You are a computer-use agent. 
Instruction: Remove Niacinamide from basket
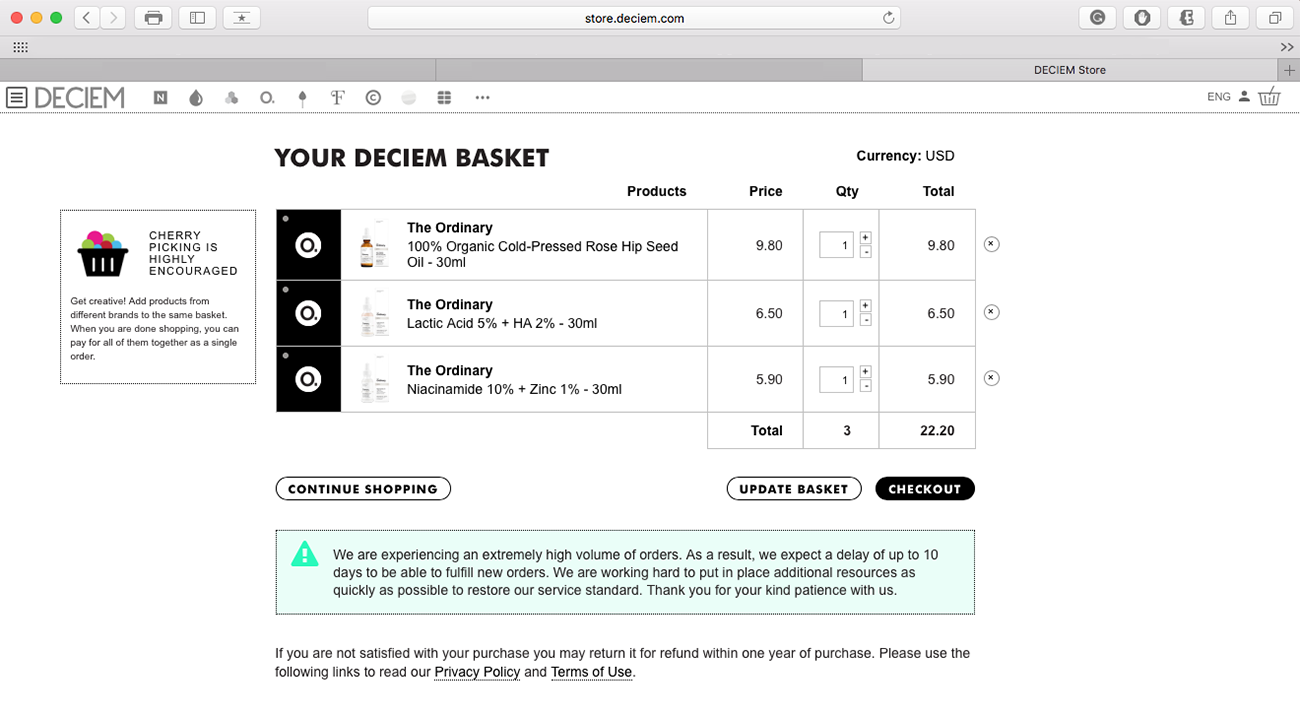(991, 378)
